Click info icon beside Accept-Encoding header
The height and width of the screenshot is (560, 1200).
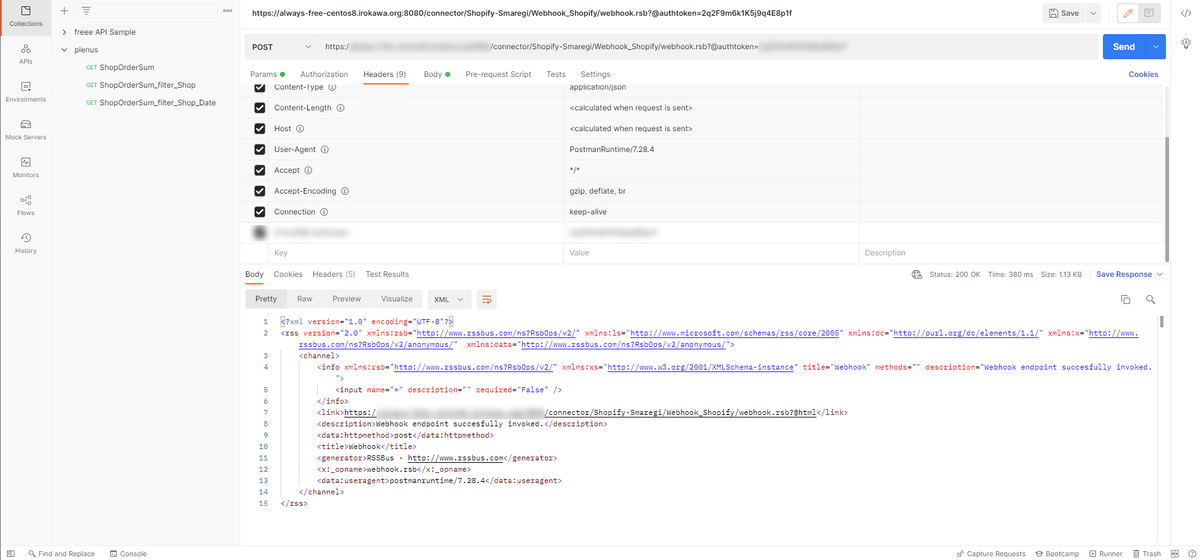pos(346,191)
